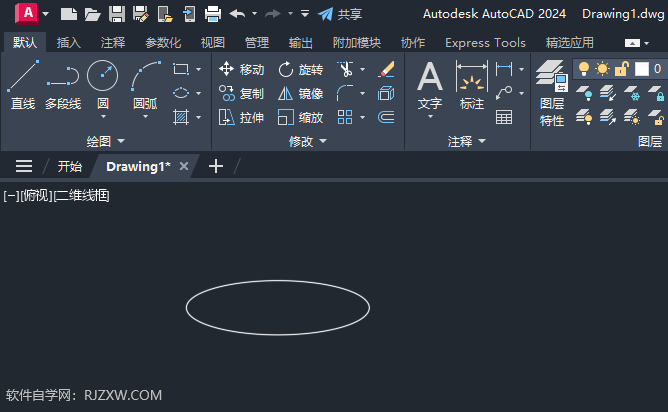The width and height of the screenshot is (668, 412).
Task: Click the Text (文字) tool
Action: 430,85
